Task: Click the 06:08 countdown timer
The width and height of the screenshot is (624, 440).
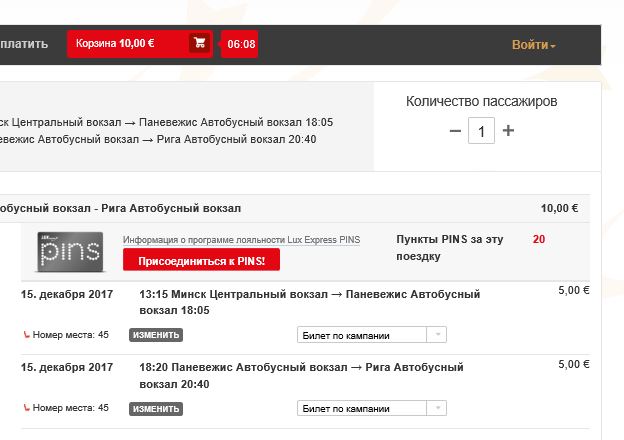Action: 241,45
